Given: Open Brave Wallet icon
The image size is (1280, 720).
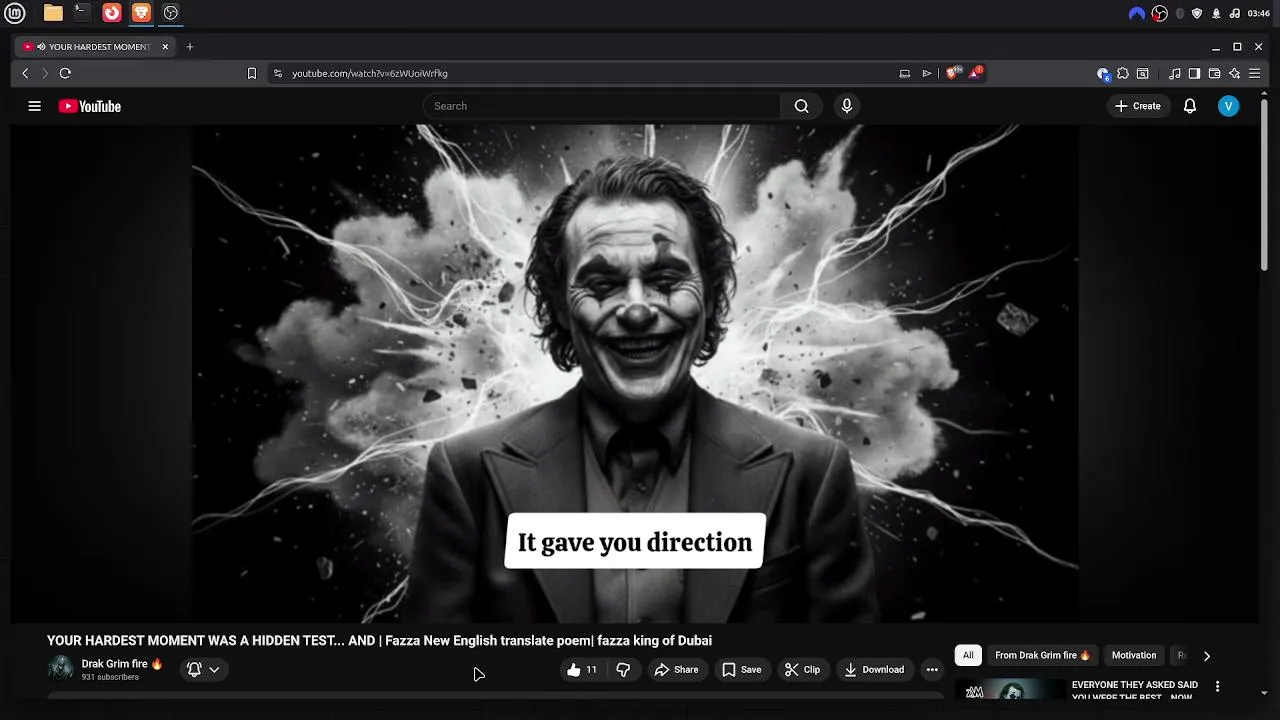Looking at the screenshot, I should point(1214,73).
